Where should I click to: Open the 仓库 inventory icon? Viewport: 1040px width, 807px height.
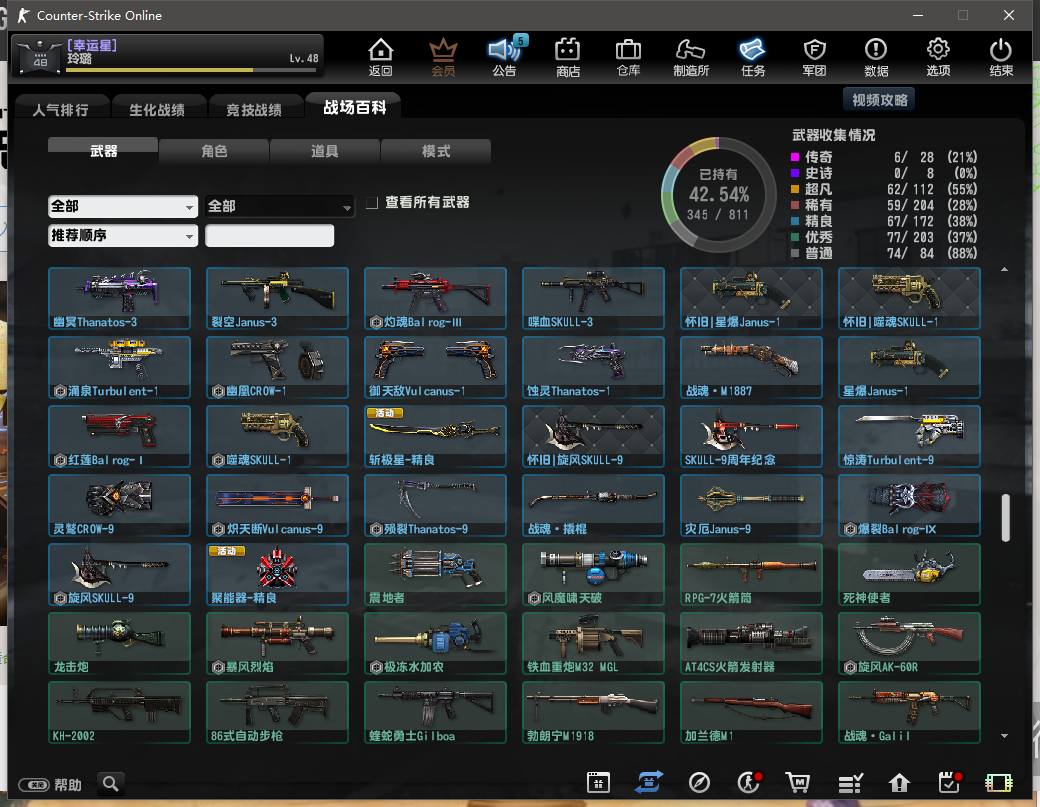[x=628, y=57]
